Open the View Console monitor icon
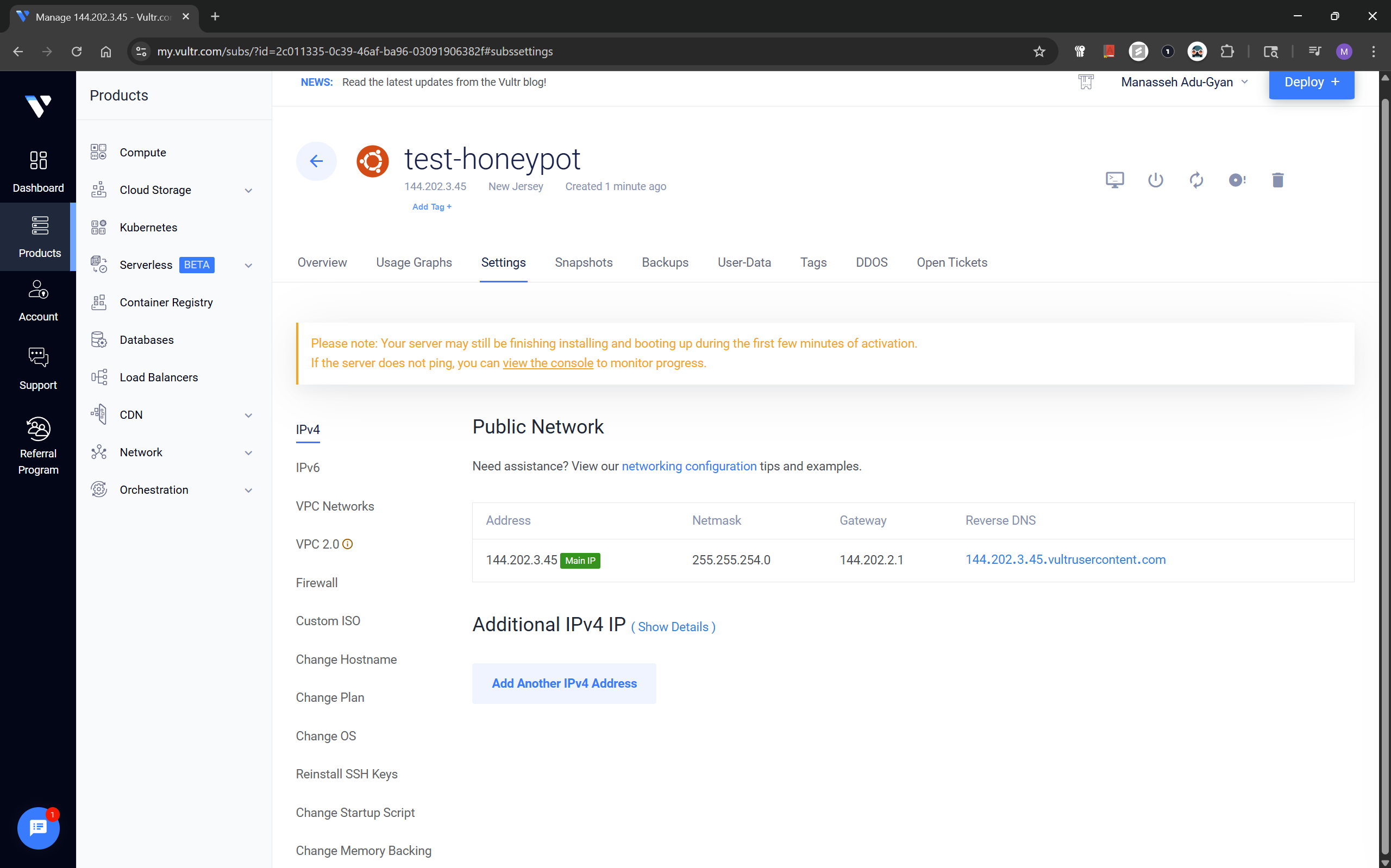This screenshot has width=1391, height=868. coord(1114,180)
